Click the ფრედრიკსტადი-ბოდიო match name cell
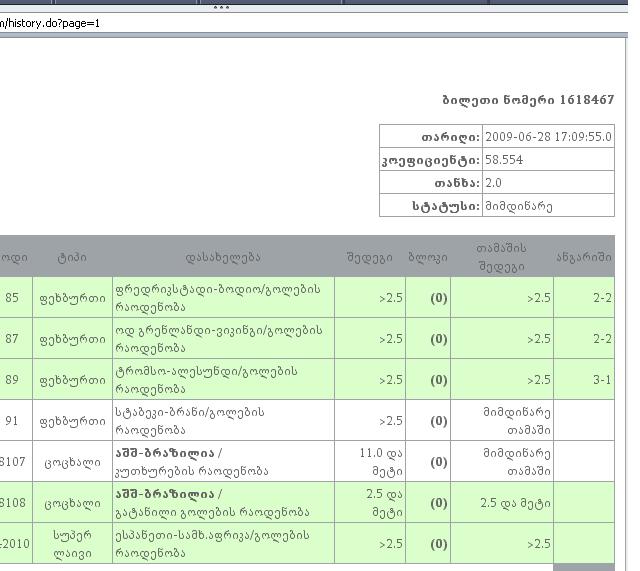Screen dimensions: 640x571 click(223, 298)
